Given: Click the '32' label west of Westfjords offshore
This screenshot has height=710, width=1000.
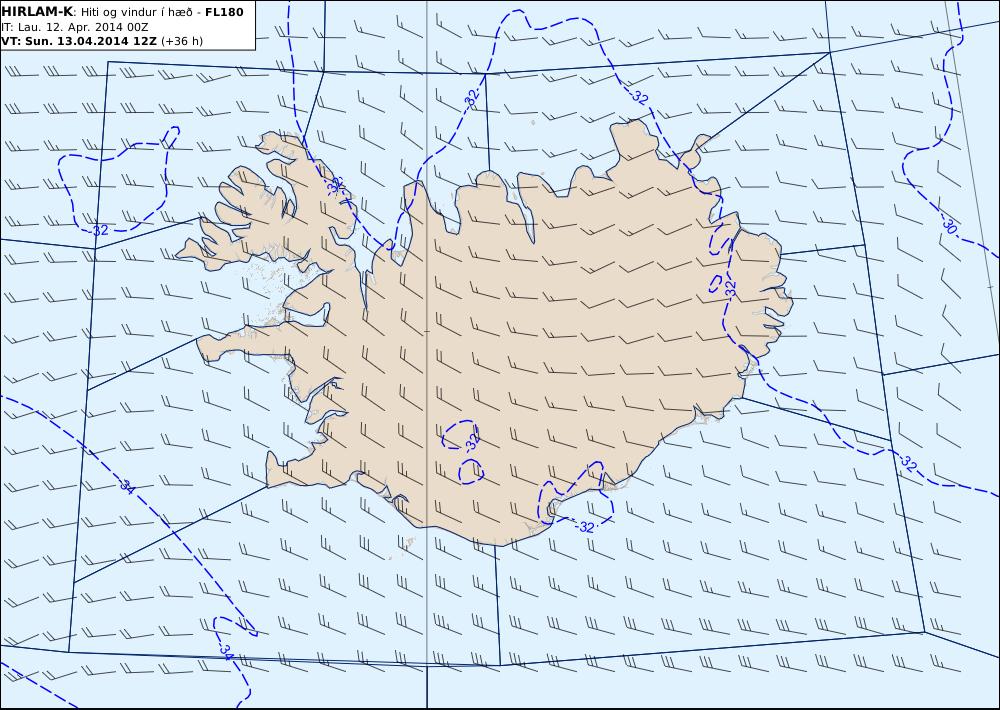Looking at the screenshot, I should point(101,230).
